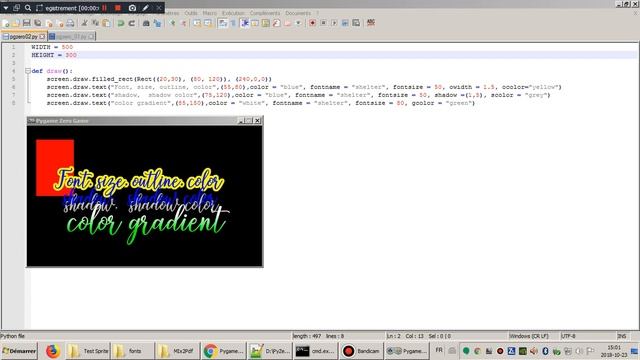
Task: Redo with the dark curved arrow icon
Action: pos(131,23)
